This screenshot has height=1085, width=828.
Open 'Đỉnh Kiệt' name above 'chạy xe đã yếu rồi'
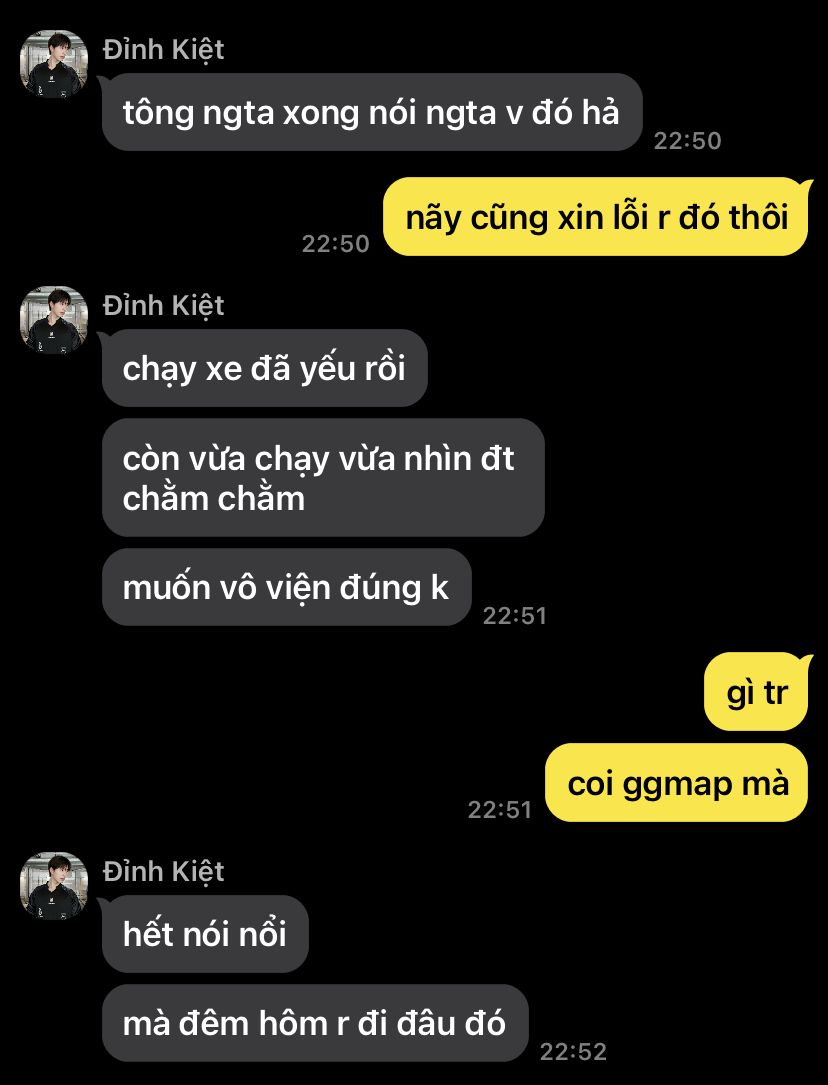click(x=163, y=306)
